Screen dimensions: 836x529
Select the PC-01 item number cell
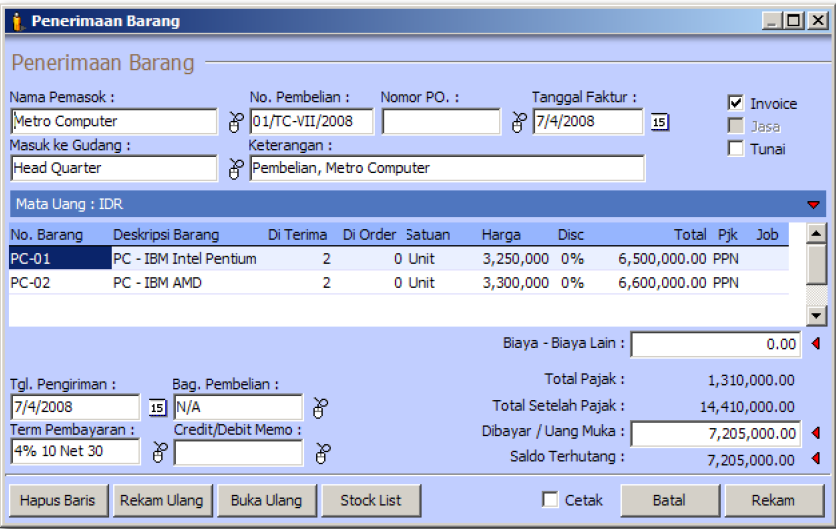click(60, 259)
